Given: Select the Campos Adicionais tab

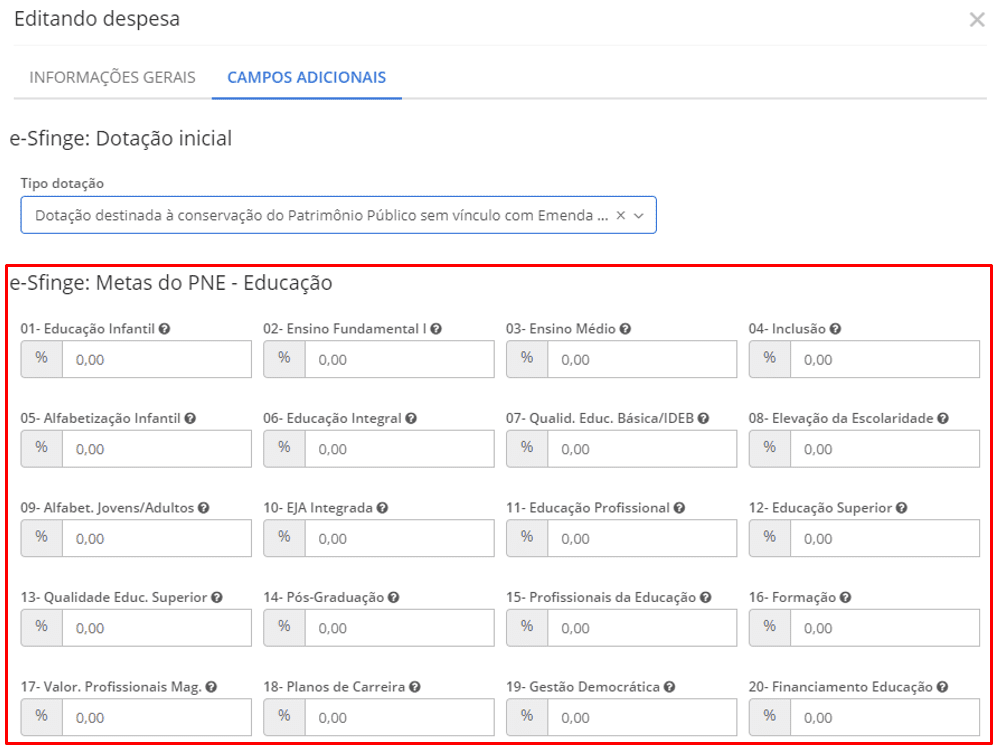Looking at the screenshot, I should click(306, 78).
